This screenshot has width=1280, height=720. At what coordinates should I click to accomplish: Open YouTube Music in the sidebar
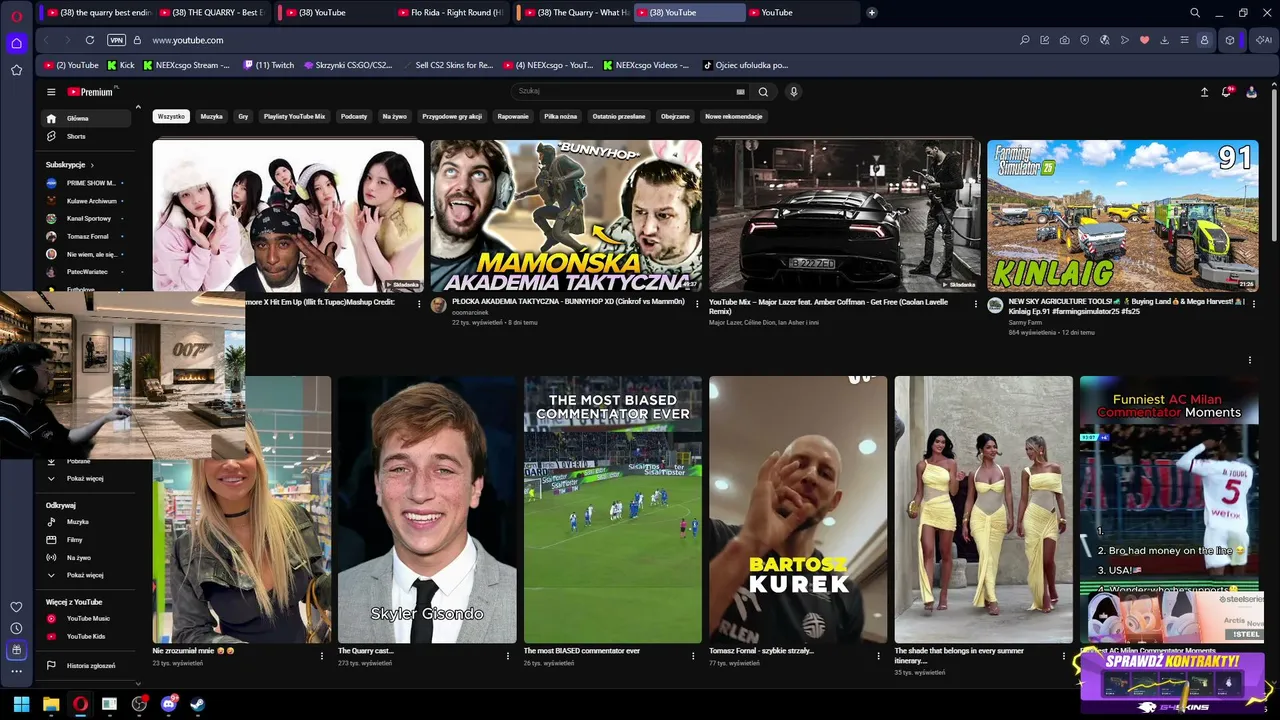coord(86,619)
